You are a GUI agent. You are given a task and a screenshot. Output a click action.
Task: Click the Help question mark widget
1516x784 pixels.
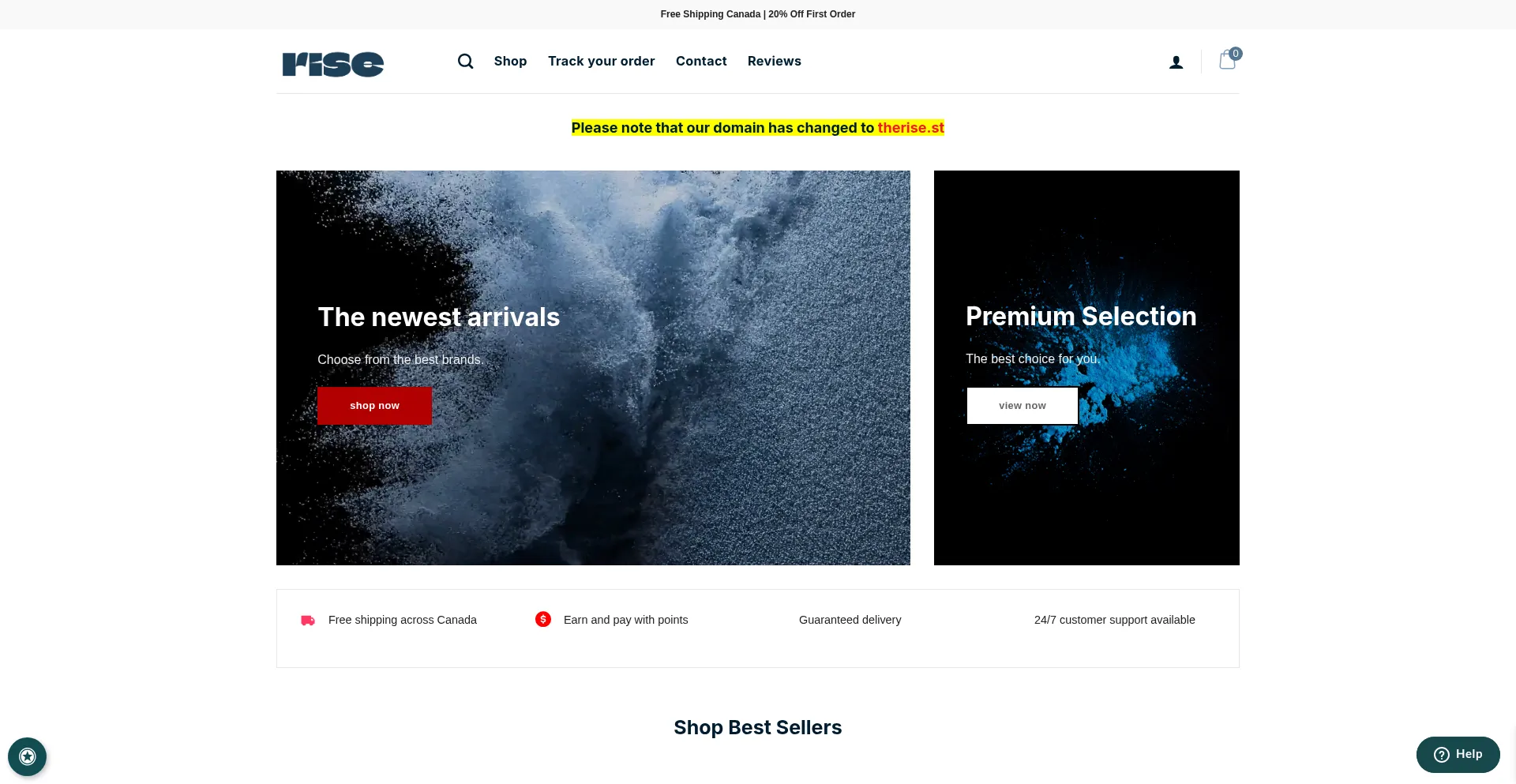pyautogui.click(x=1458, y=755)
